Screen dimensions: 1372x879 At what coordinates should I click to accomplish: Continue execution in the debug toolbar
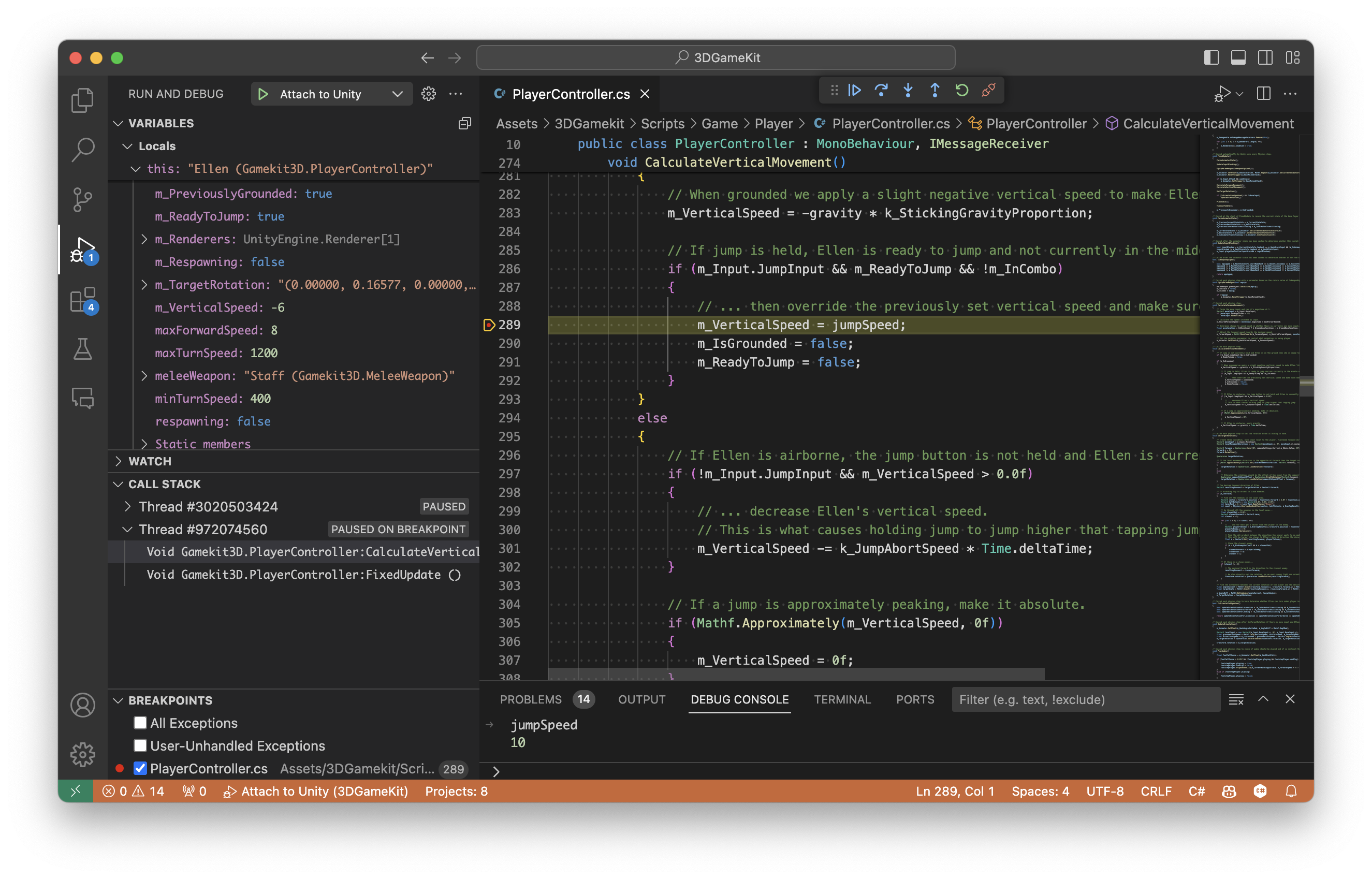click(x=854, y=90)
